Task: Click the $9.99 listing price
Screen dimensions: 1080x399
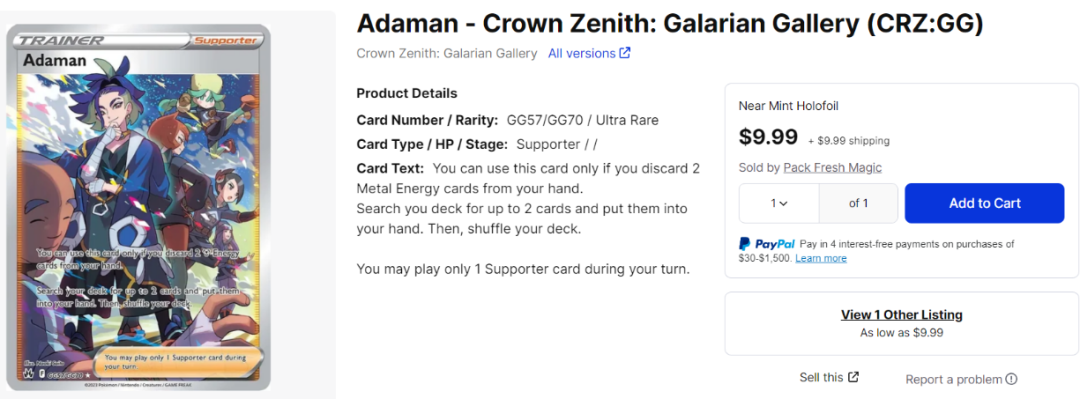Action: coord(768,137)
